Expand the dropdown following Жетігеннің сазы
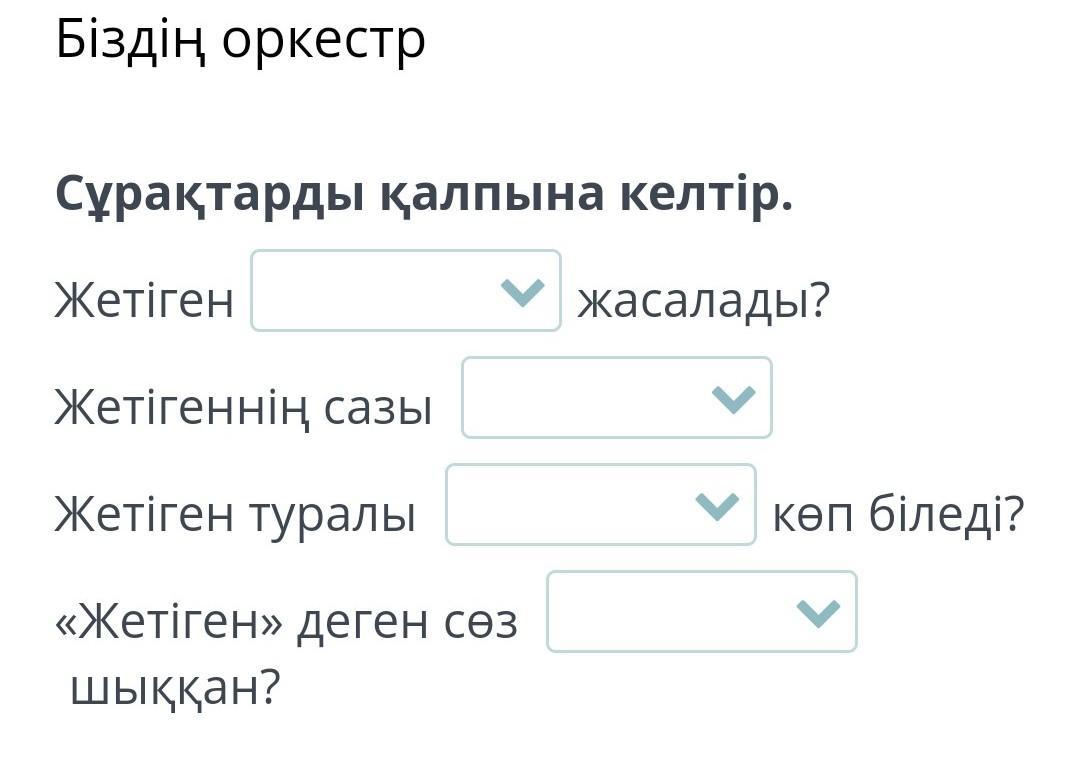Image resolution: width=1066 pixels, height=784 pixels. (616, 398)
